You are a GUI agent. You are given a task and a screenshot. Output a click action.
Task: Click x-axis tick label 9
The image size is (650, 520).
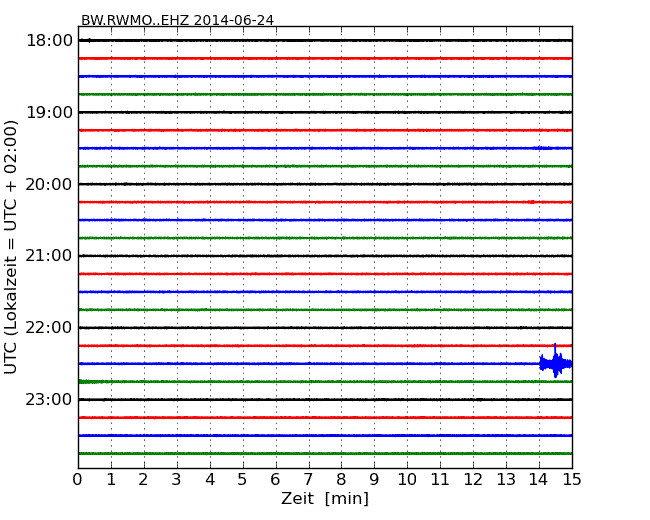(x=374, y=479)
